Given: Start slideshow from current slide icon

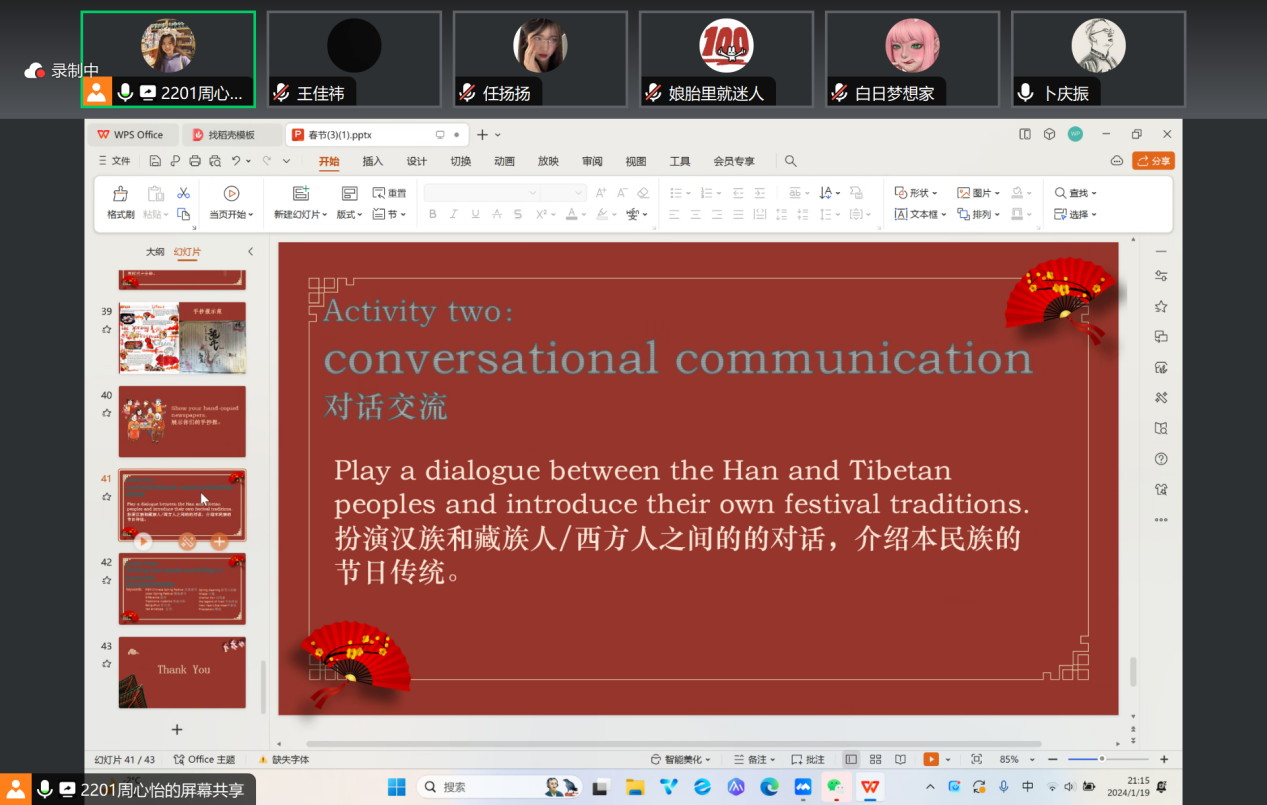Looking at the screenshot, I should tap(231, 194).
